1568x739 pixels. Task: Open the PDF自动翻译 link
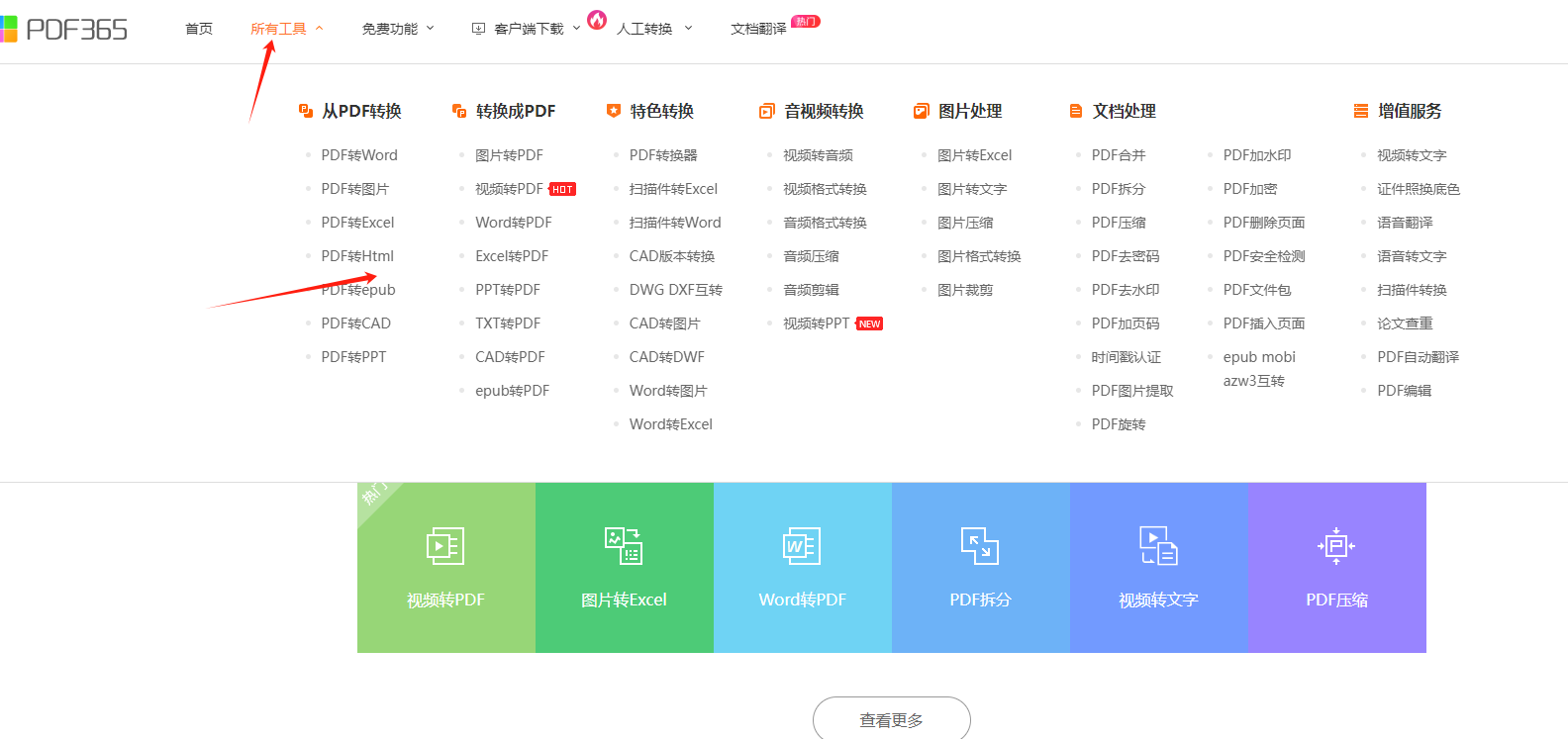pos(1418,357)
